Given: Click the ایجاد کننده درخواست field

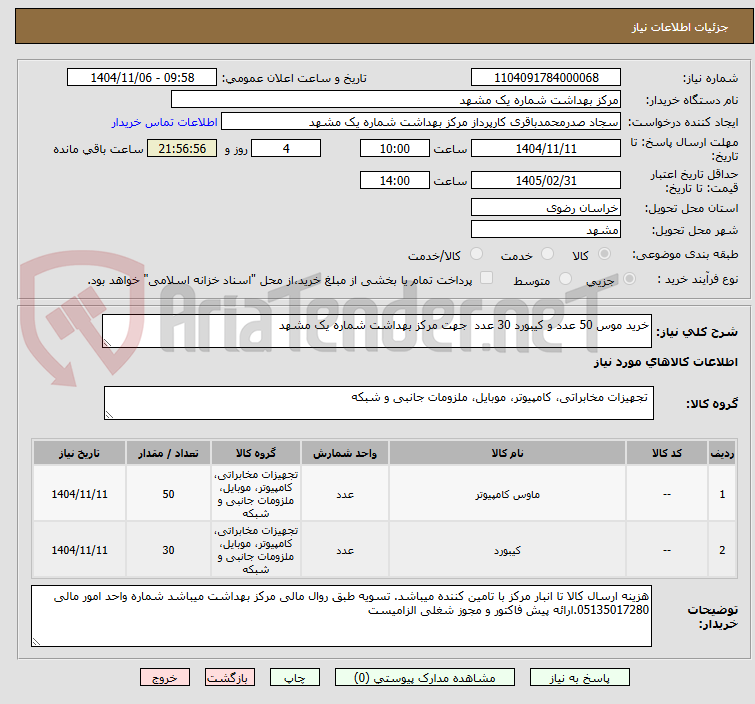Looking at the screenshot, I should [421, 122].
